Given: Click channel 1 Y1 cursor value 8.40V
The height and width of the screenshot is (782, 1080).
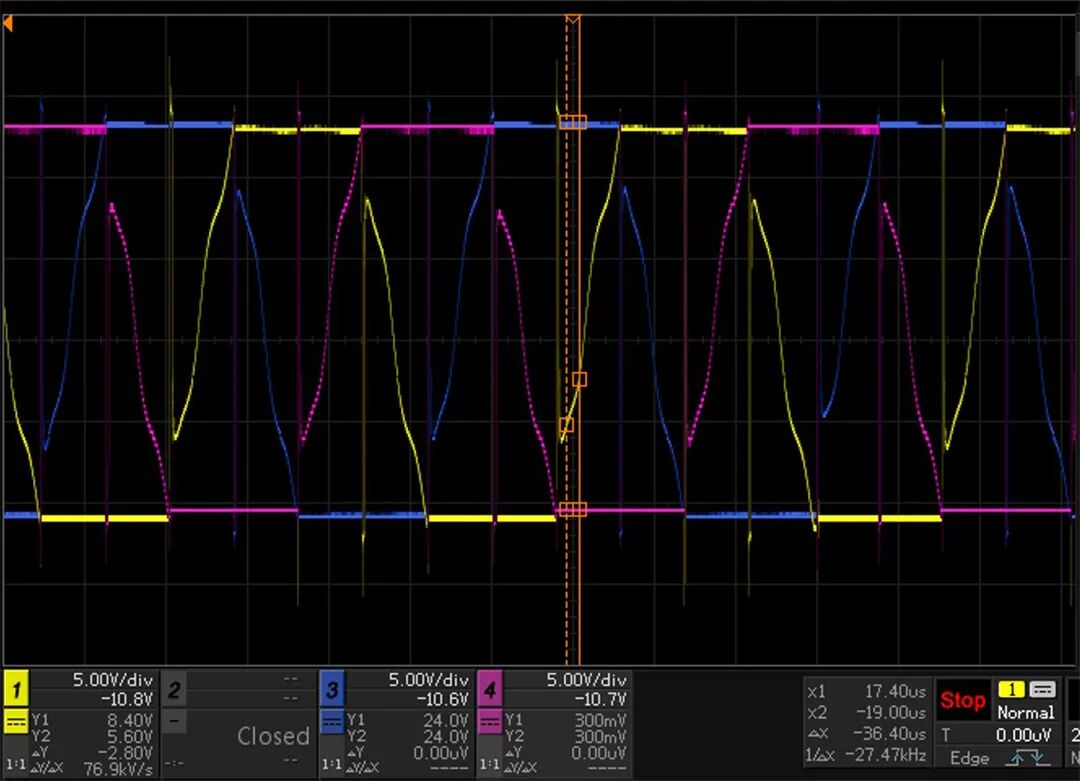Looking at the screenshot, I should (130, 720).
